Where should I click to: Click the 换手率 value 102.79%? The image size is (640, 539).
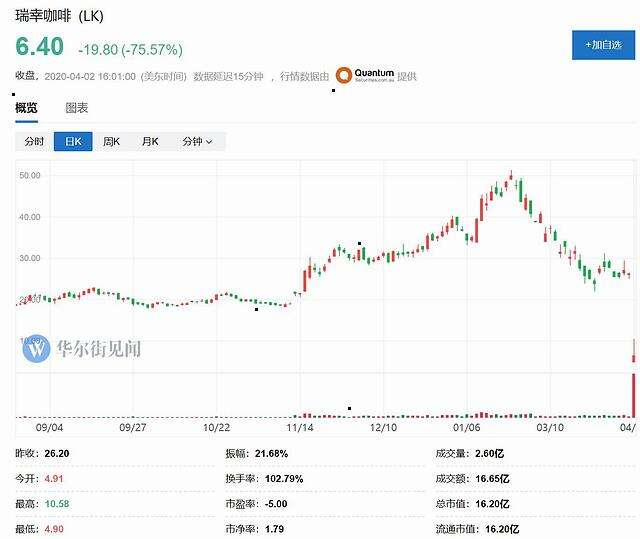[284, 479]
